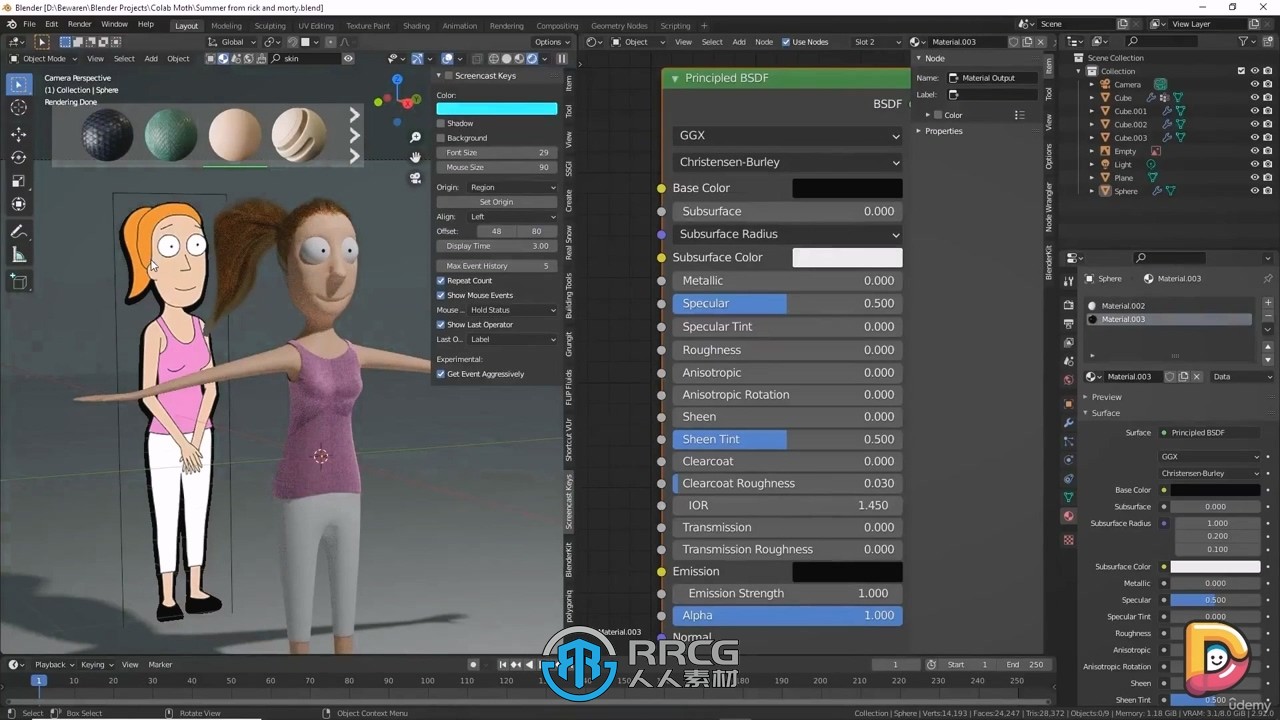The height and width of the screenshot is (720, 1280).
Task: Select the Select Box tool in viewport toolbar
Action: 19,85
